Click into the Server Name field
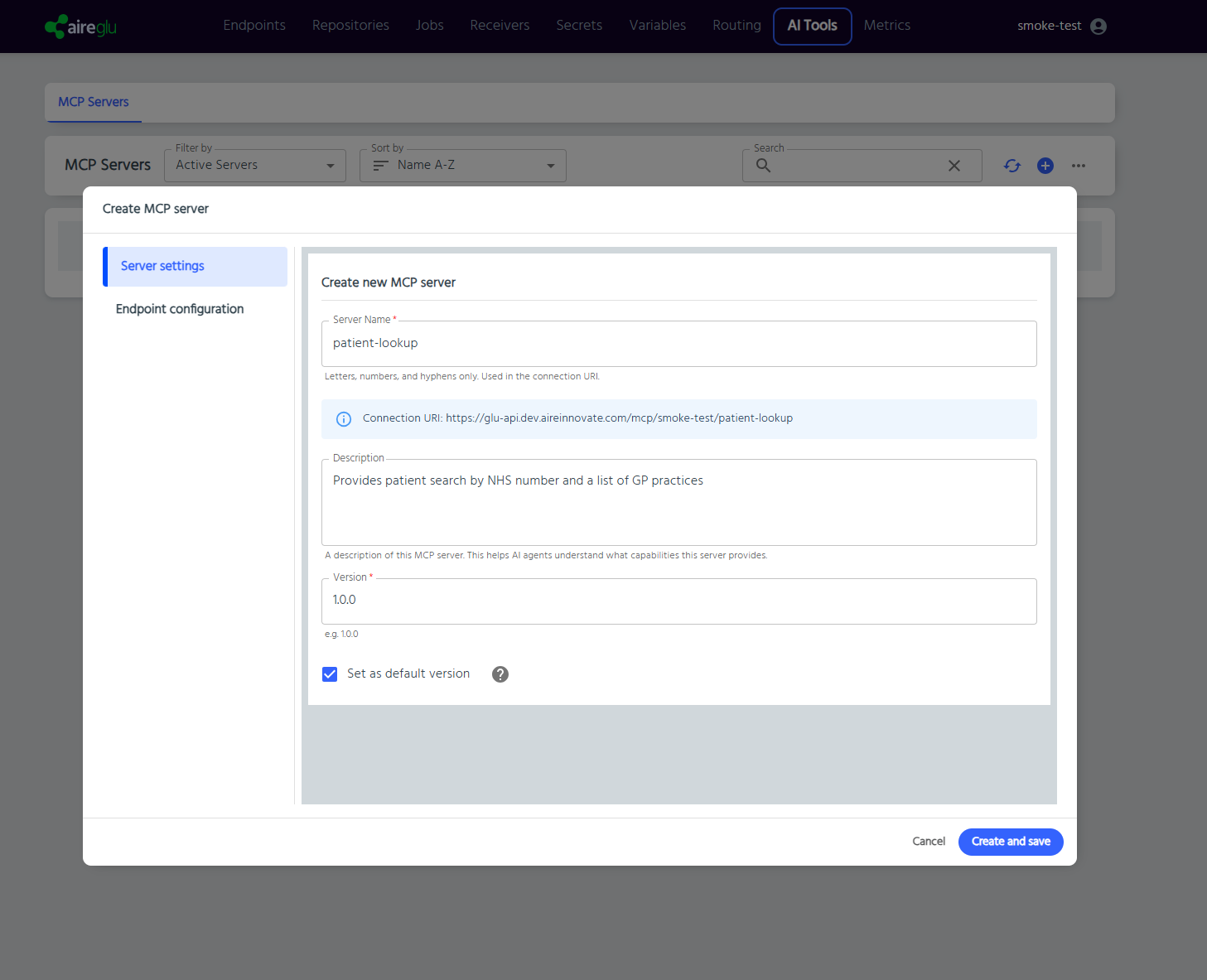This screenshot has width=1207, height=980. click(678, 344)
